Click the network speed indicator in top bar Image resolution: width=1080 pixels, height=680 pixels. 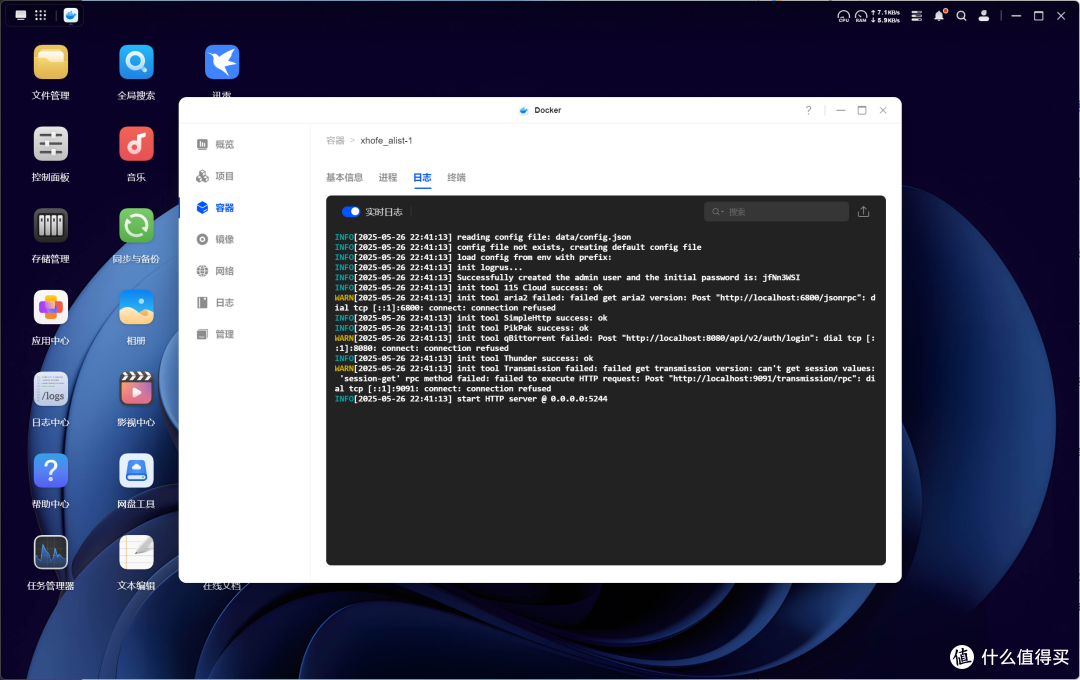click(886, 16)
